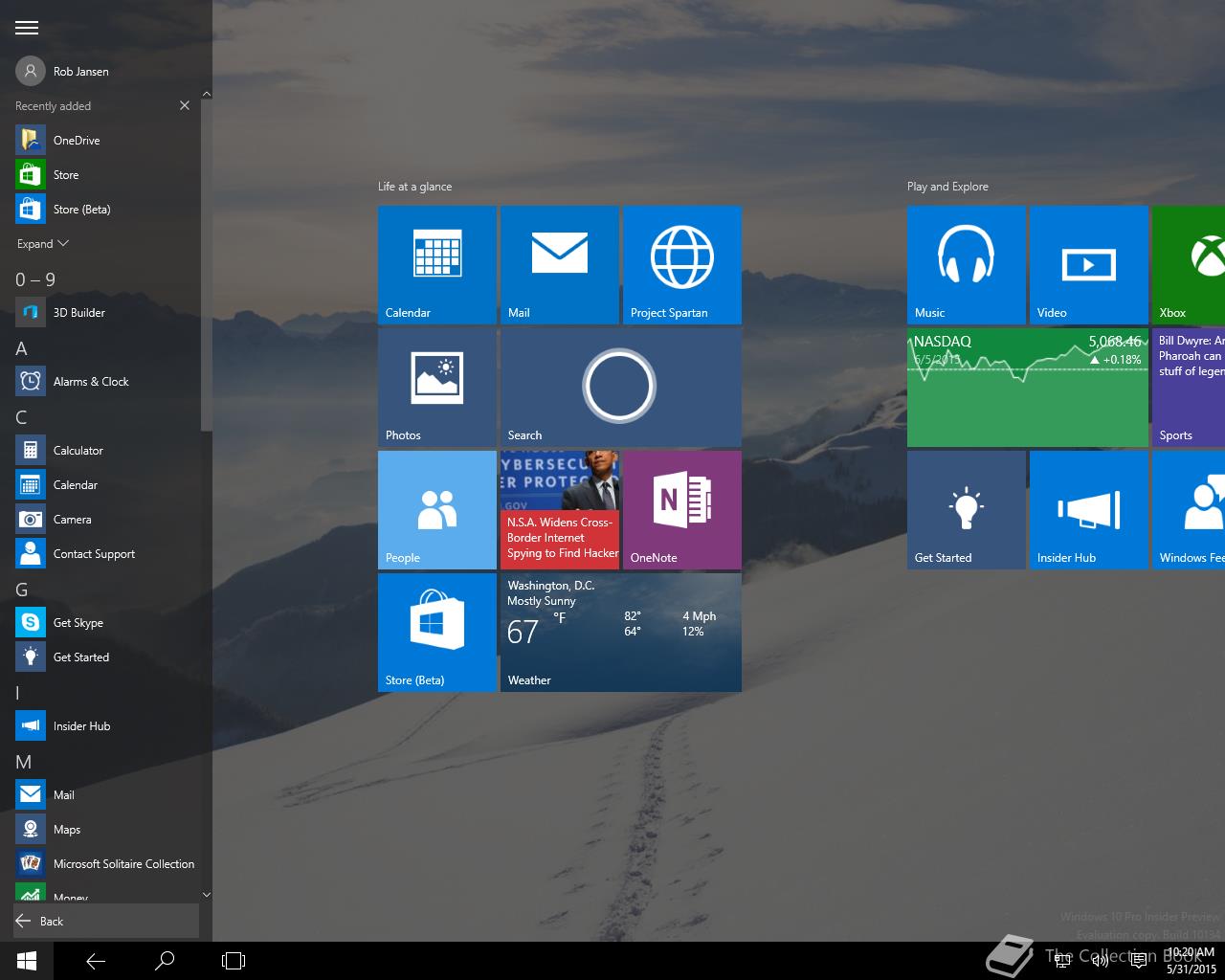Select the Life at a glance group title

point(414,187)
